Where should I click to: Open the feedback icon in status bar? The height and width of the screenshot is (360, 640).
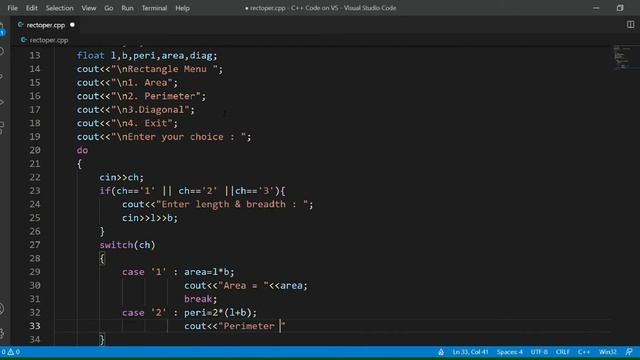tap(629, 352)
